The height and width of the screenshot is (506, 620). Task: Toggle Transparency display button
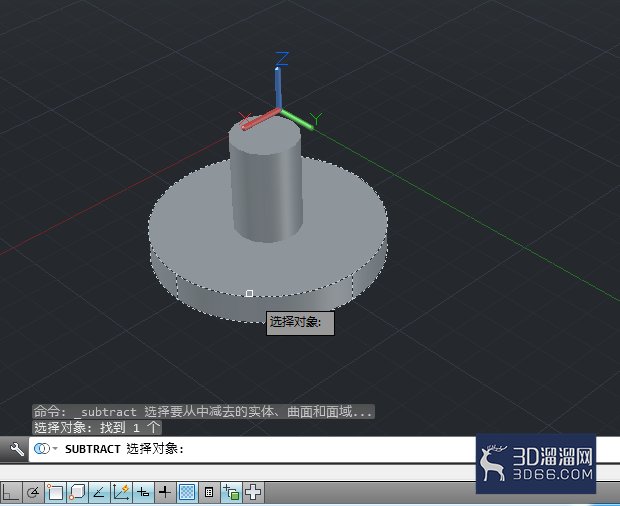point(187,492)
